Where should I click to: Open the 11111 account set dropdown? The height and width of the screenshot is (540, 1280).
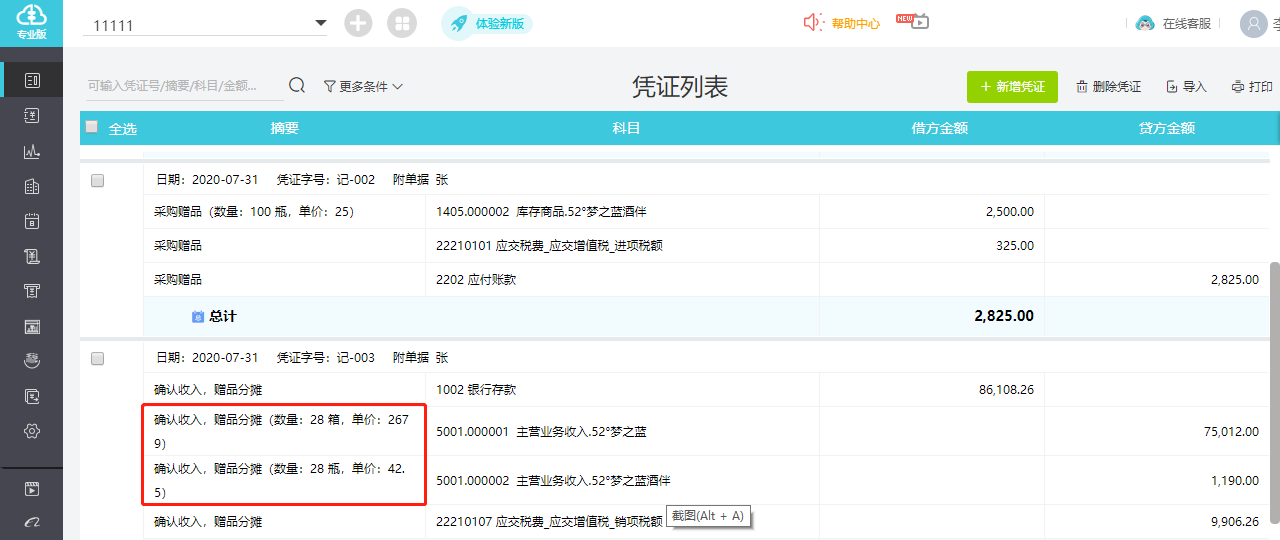208,24
